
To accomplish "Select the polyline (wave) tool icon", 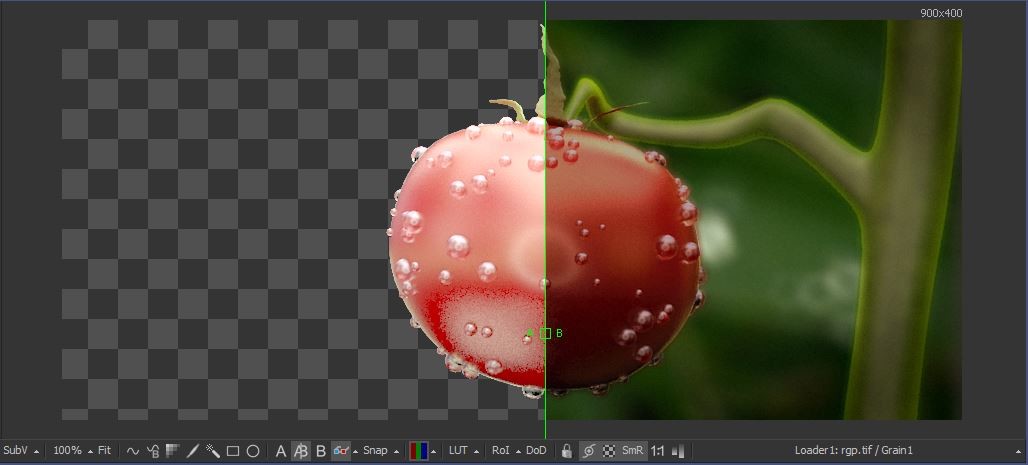I will pos(133,451).
